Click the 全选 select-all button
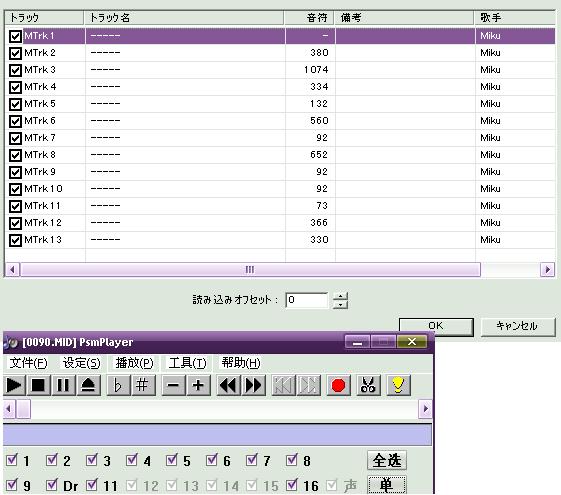Viewport: 561px width, 495px height. [x=387, y=460]
